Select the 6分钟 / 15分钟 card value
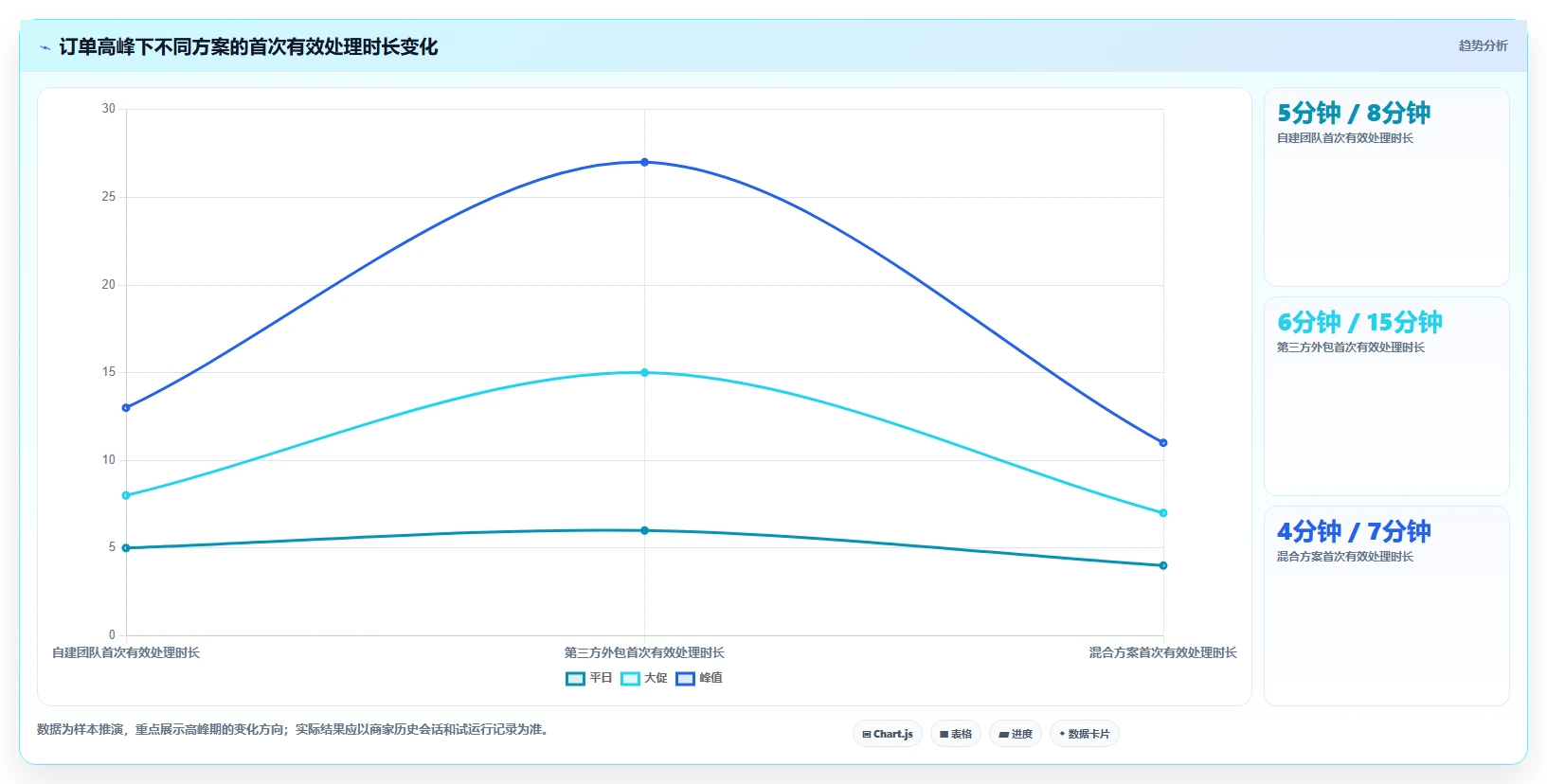1547x784 pixels. tap(1359, 323)
